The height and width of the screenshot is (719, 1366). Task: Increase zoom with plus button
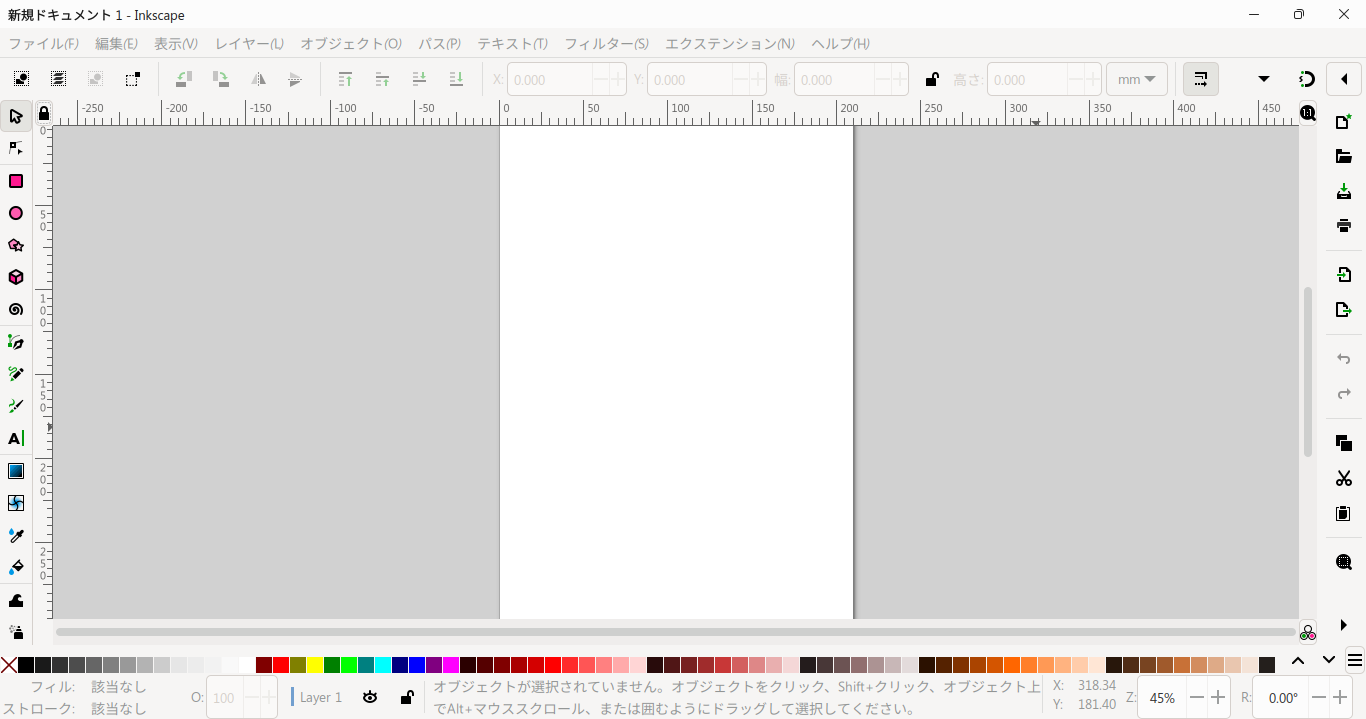click(1218, 698)
